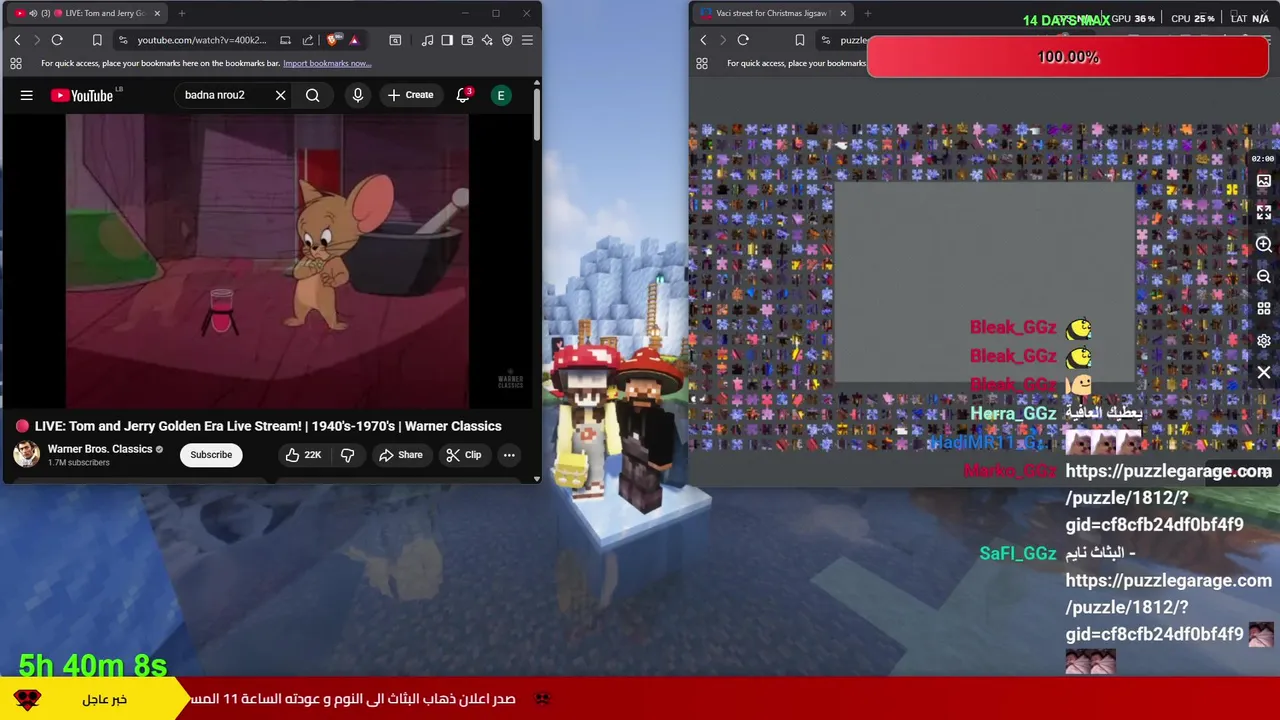Click Import bookmarks now link

327,63
